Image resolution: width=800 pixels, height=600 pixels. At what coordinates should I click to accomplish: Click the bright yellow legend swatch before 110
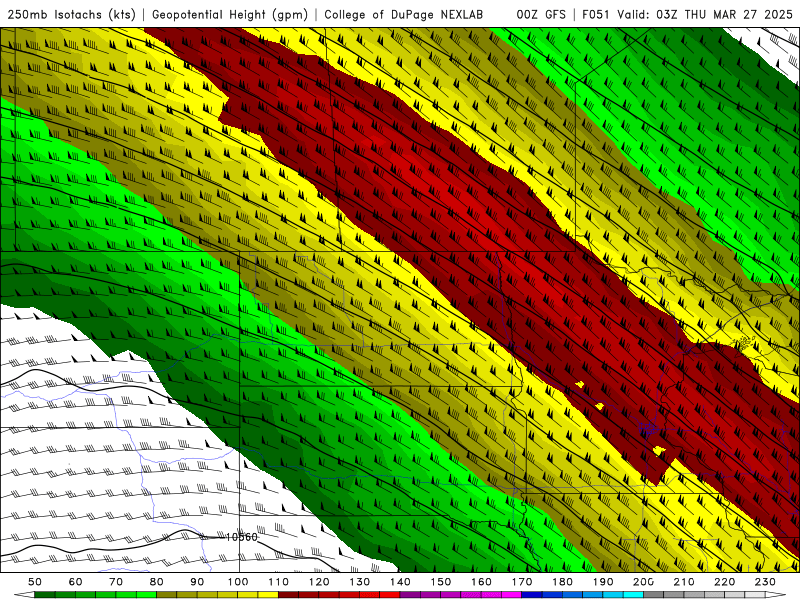[268, 595]
